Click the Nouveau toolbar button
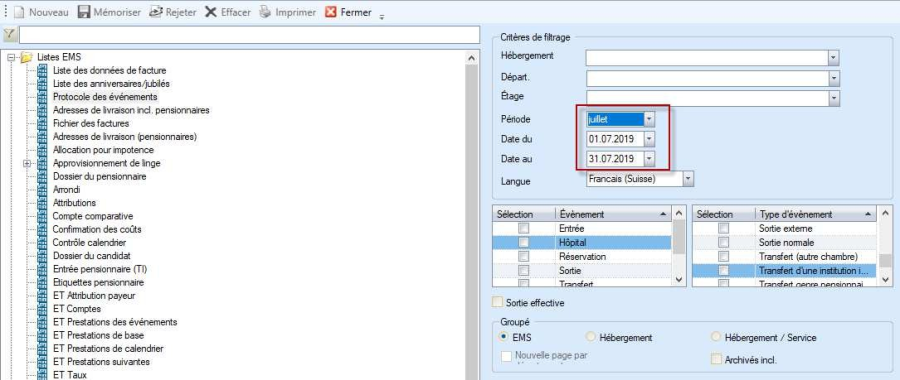 pos(41,12)
